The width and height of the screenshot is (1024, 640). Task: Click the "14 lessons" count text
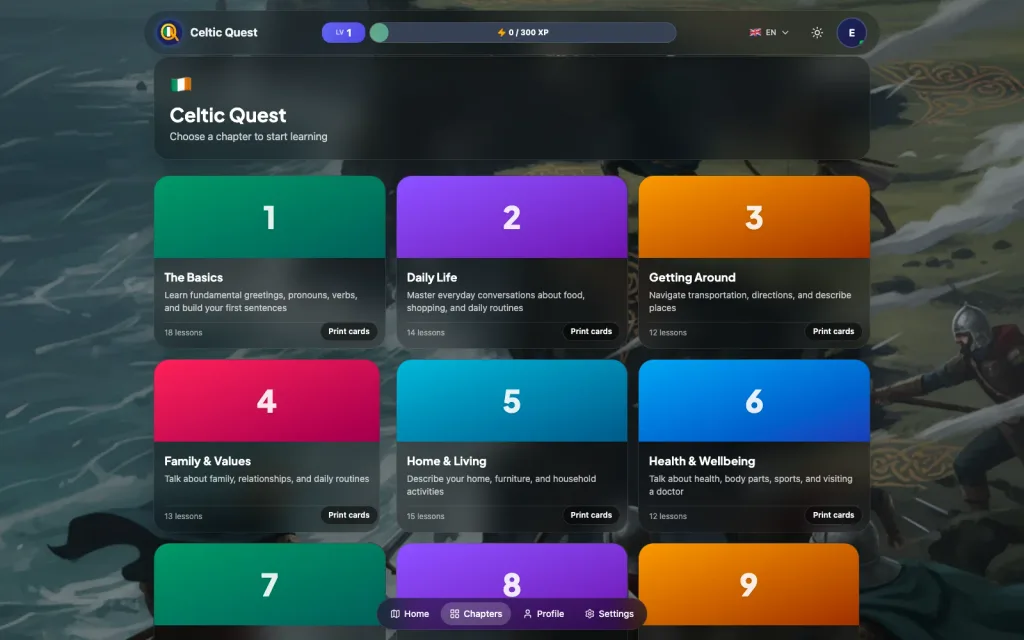426,332
